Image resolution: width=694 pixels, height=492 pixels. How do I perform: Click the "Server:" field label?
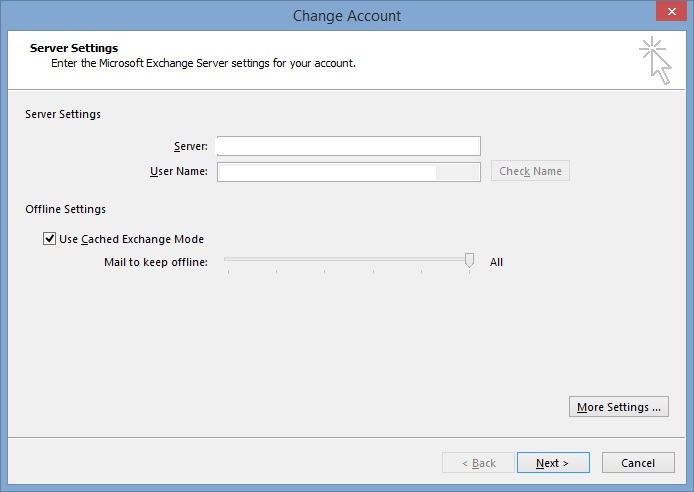coord(190,146)
